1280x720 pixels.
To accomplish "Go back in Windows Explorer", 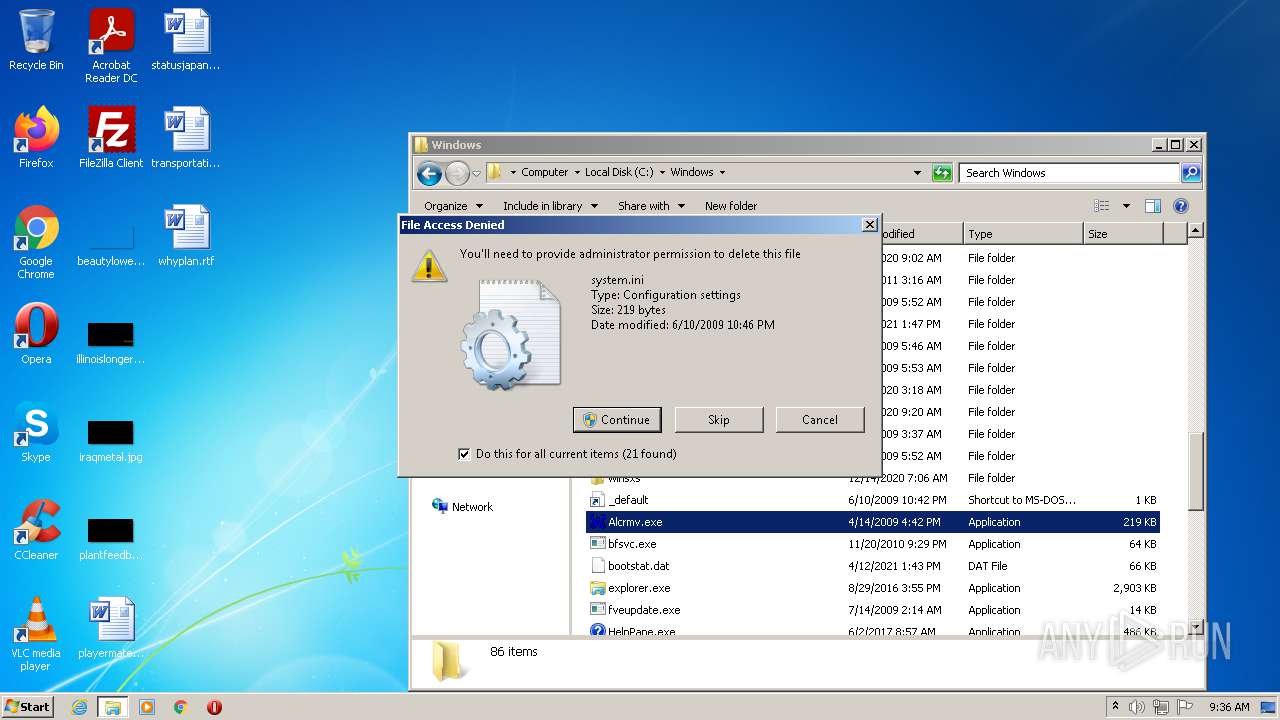I will click(429, 173).
